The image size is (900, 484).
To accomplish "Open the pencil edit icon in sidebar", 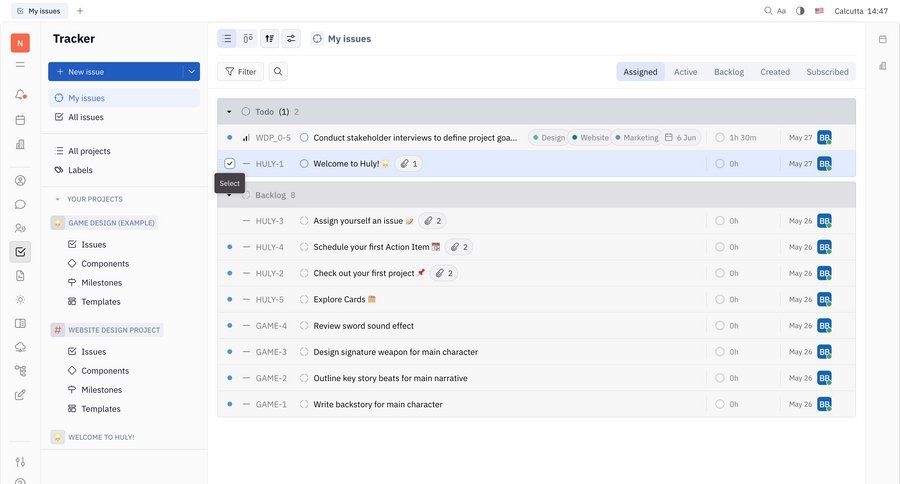I will pyautogui.click(x=20, y=395).
